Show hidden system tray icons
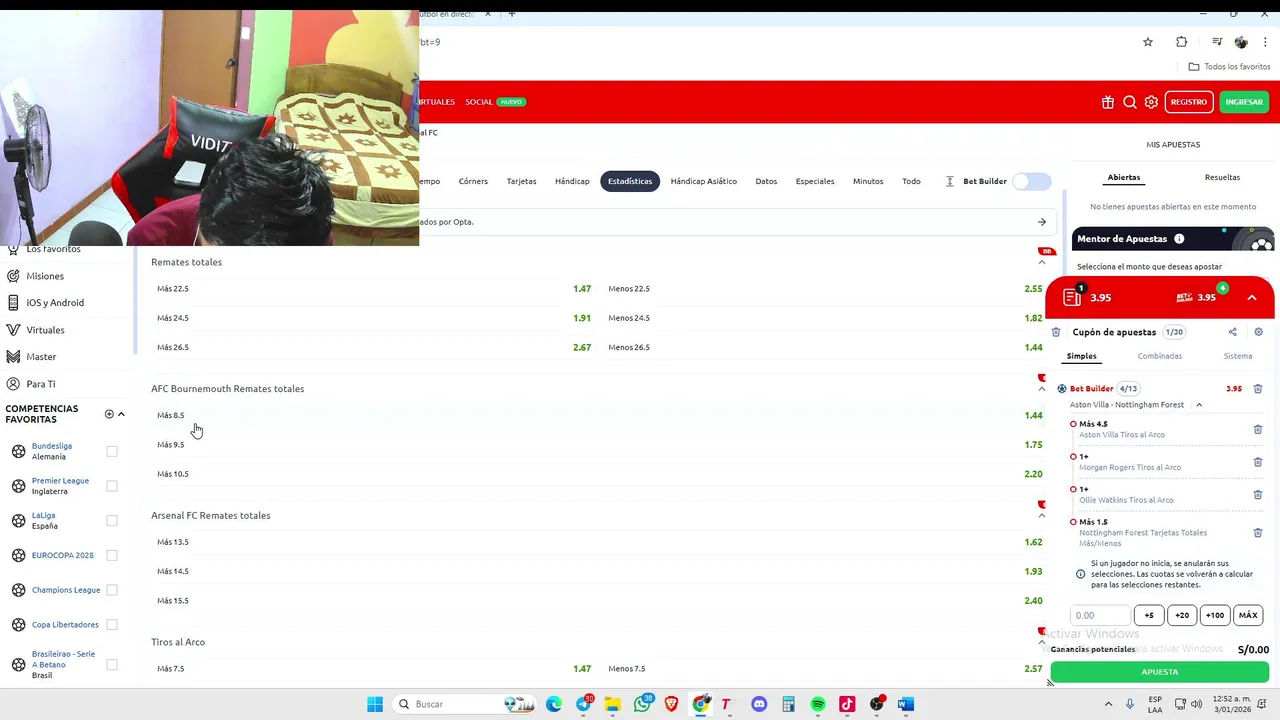The height and width of the screenshot is (720, 1280). pos(1108,704)
